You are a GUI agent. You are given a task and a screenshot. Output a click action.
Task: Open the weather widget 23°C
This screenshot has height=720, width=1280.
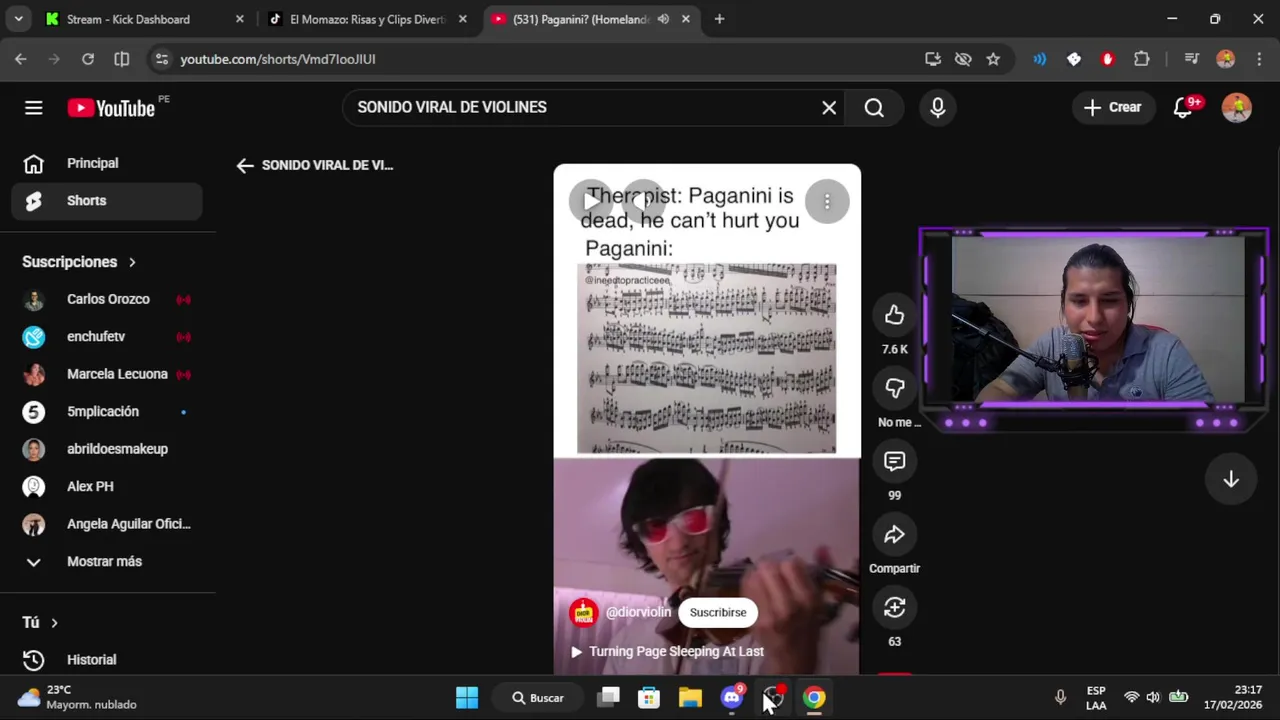[78, 698]
